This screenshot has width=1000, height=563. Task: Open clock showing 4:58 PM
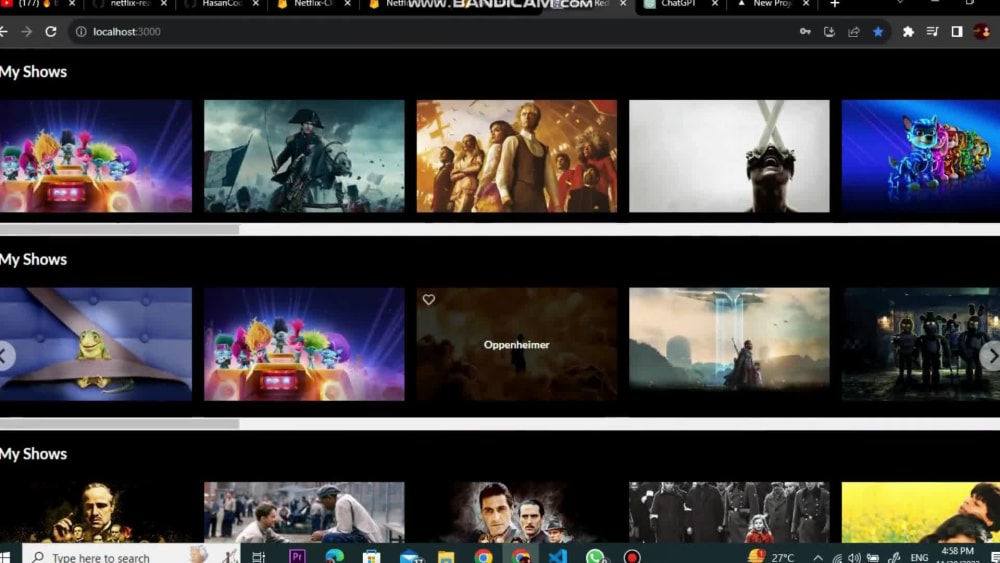[957, 555]
